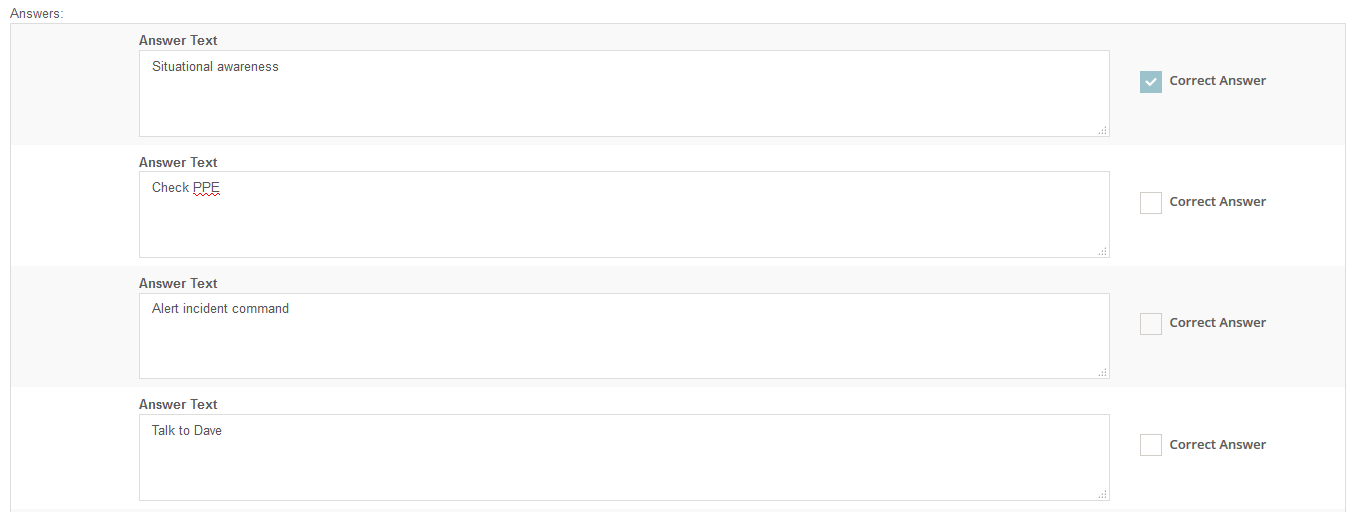Click Correct Answer label beside Situational awareness
The image size is (1356, 512).
[x=1217, y=81]
